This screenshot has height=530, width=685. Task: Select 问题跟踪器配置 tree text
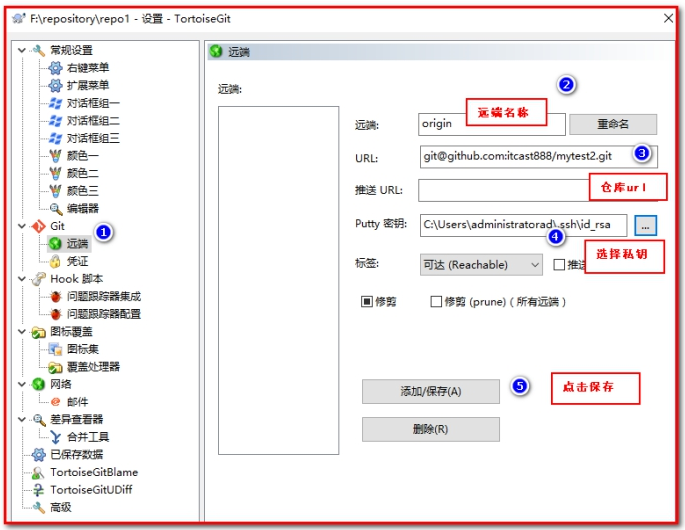pyautogui.click(x=104, y=314)
